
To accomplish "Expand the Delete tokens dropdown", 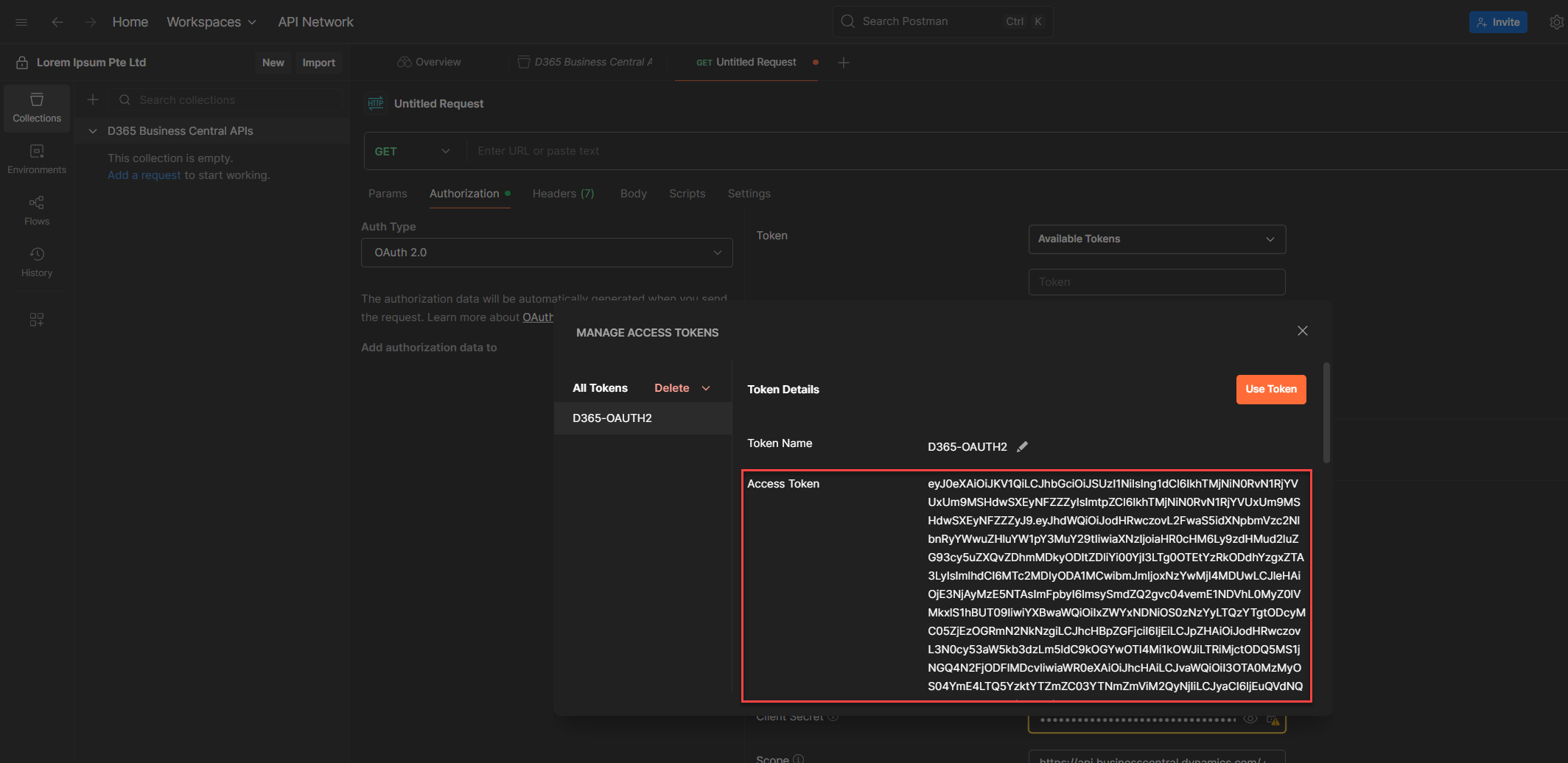I will click(x=705, y=388).
